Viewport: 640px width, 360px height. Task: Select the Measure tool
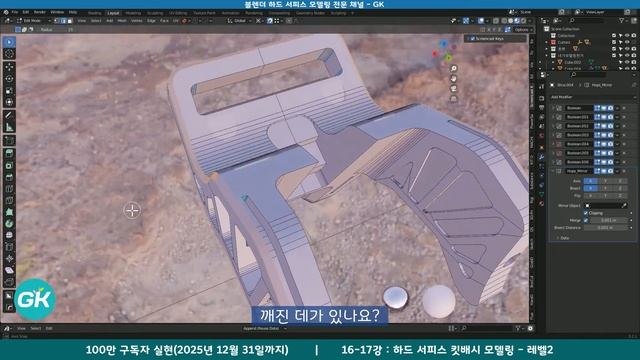click(9, 127)
